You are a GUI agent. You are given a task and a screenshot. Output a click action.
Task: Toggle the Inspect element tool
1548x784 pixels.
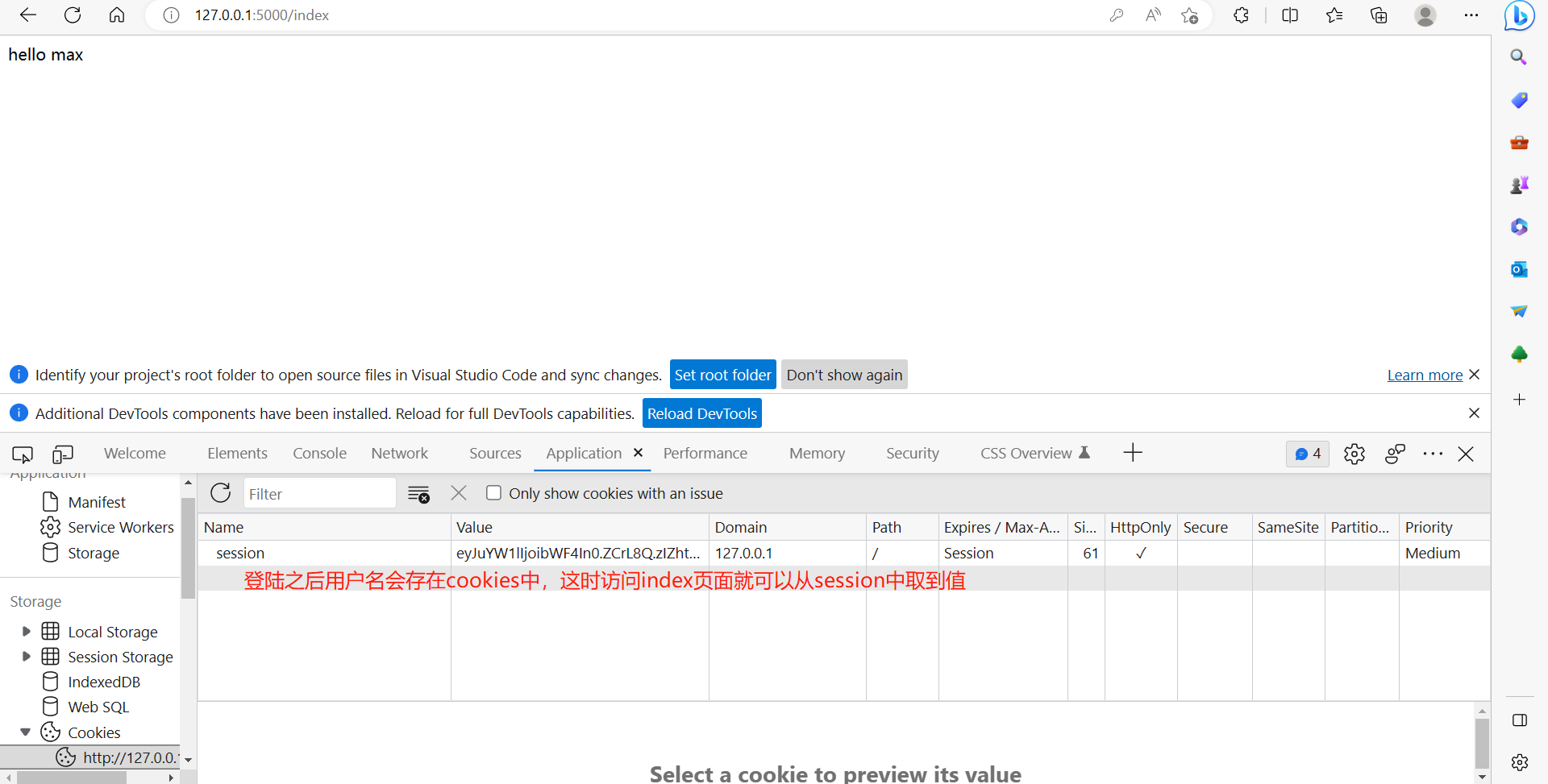click(23, 454)
